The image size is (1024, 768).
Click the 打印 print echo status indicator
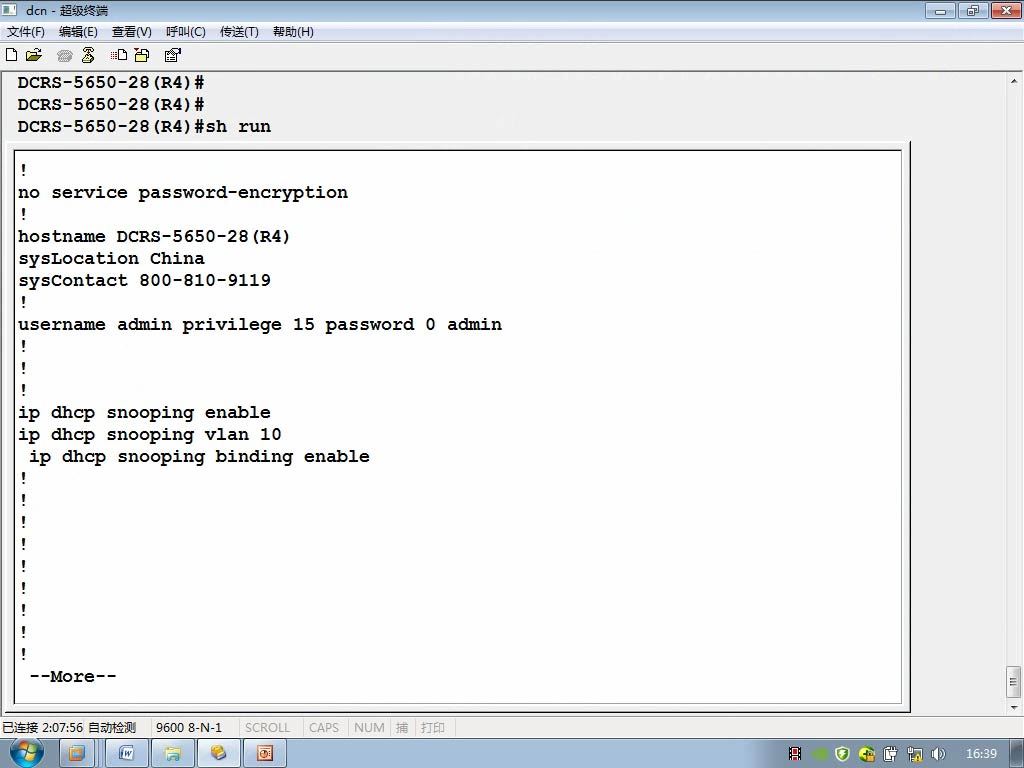coord(432,727)
